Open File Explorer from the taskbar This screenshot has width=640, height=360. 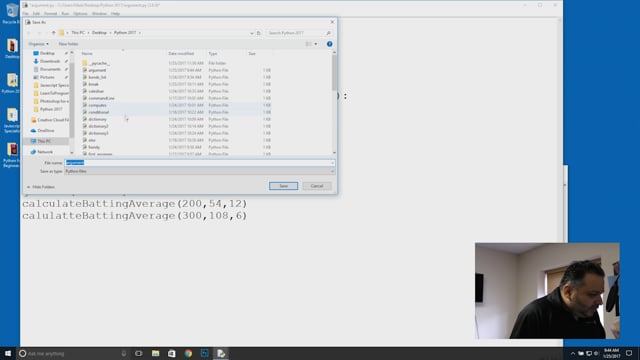(156, 353)
